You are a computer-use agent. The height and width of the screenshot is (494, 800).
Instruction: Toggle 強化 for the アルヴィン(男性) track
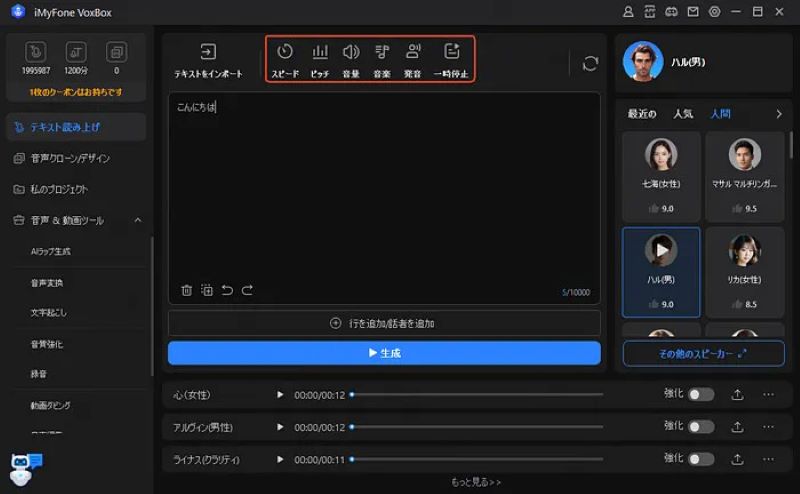pyautogui.click(x=701, y=427)
